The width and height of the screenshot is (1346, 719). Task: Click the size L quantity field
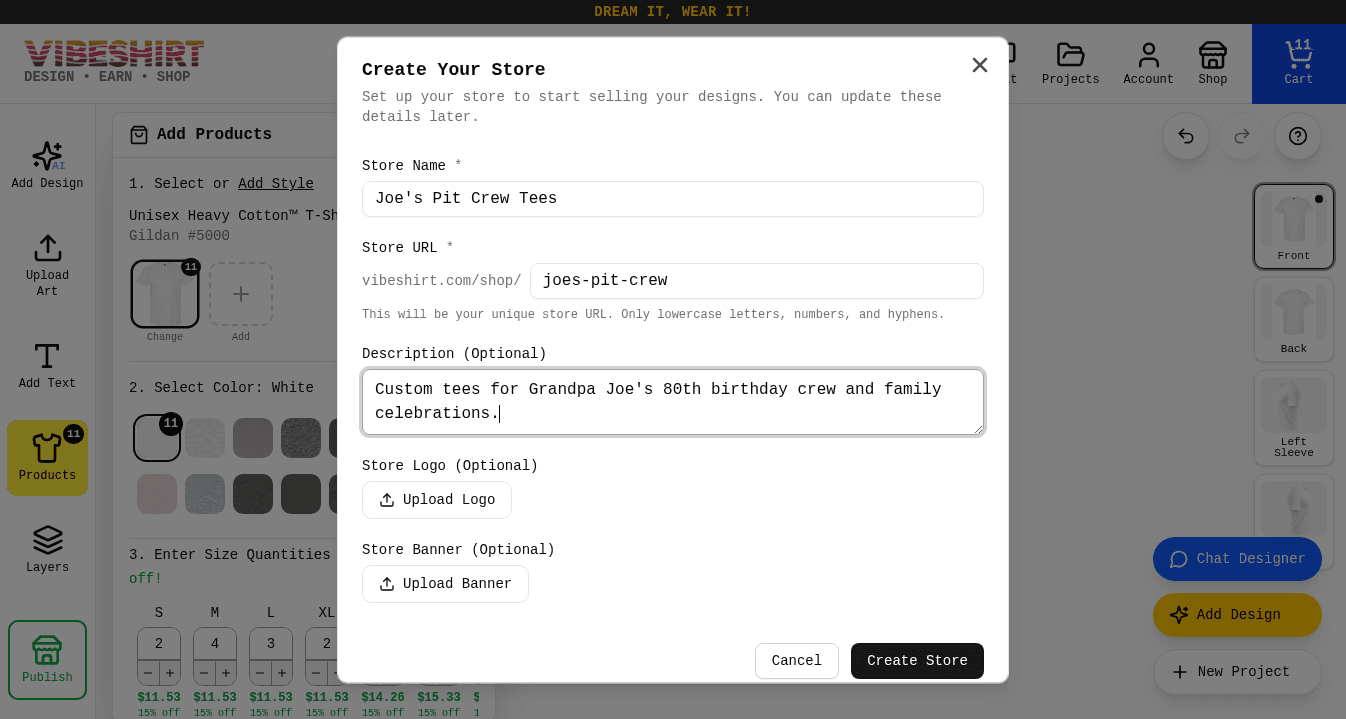point(271,643)
